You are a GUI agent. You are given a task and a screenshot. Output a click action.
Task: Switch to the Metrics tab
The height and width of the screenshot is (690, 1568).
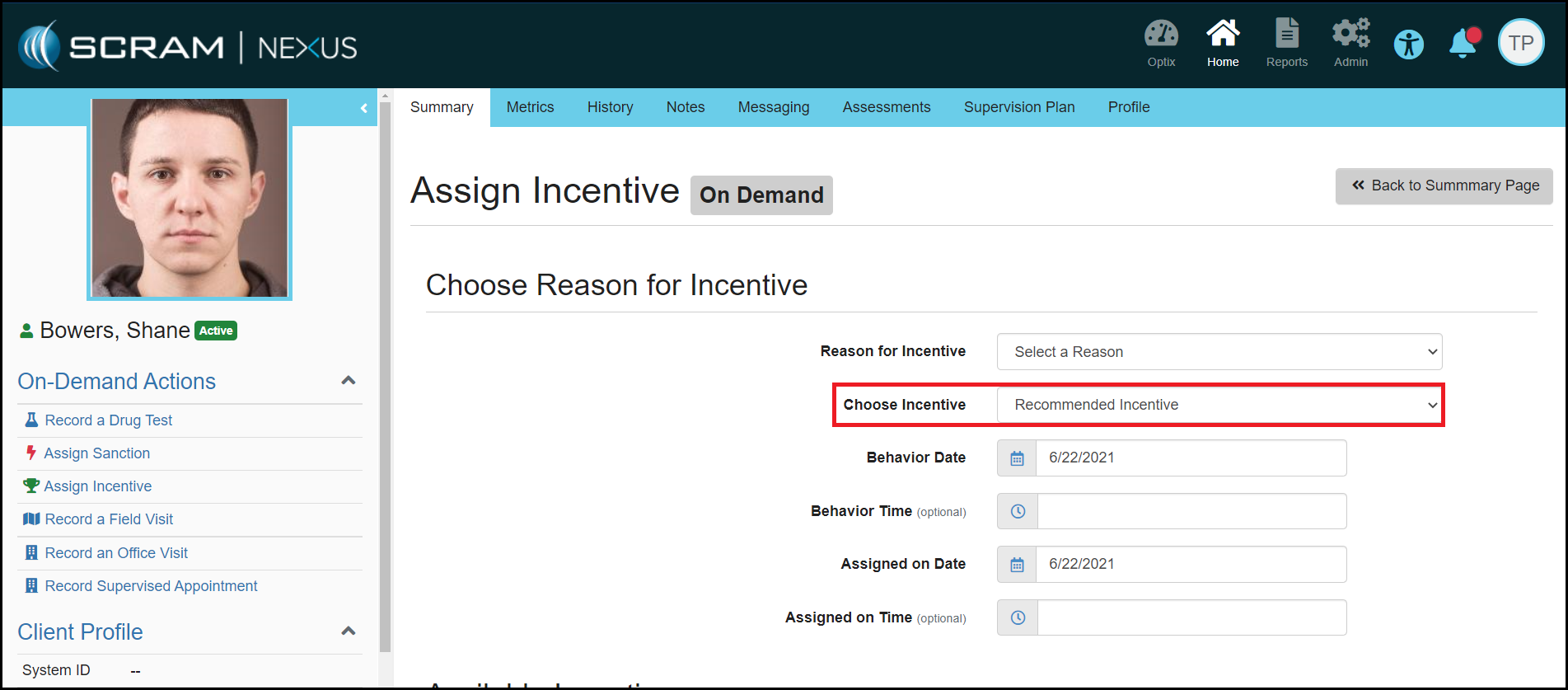[x=530, y=107]
